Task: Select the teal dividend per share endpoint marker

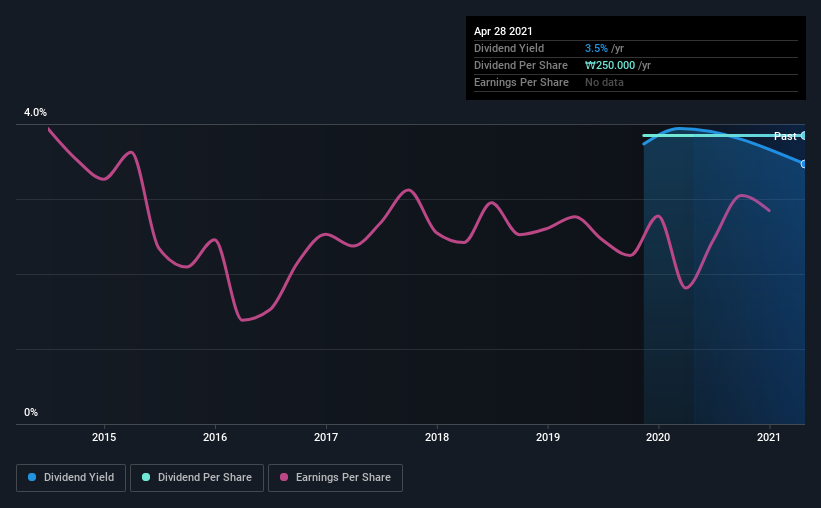Action: click(803, 136)
